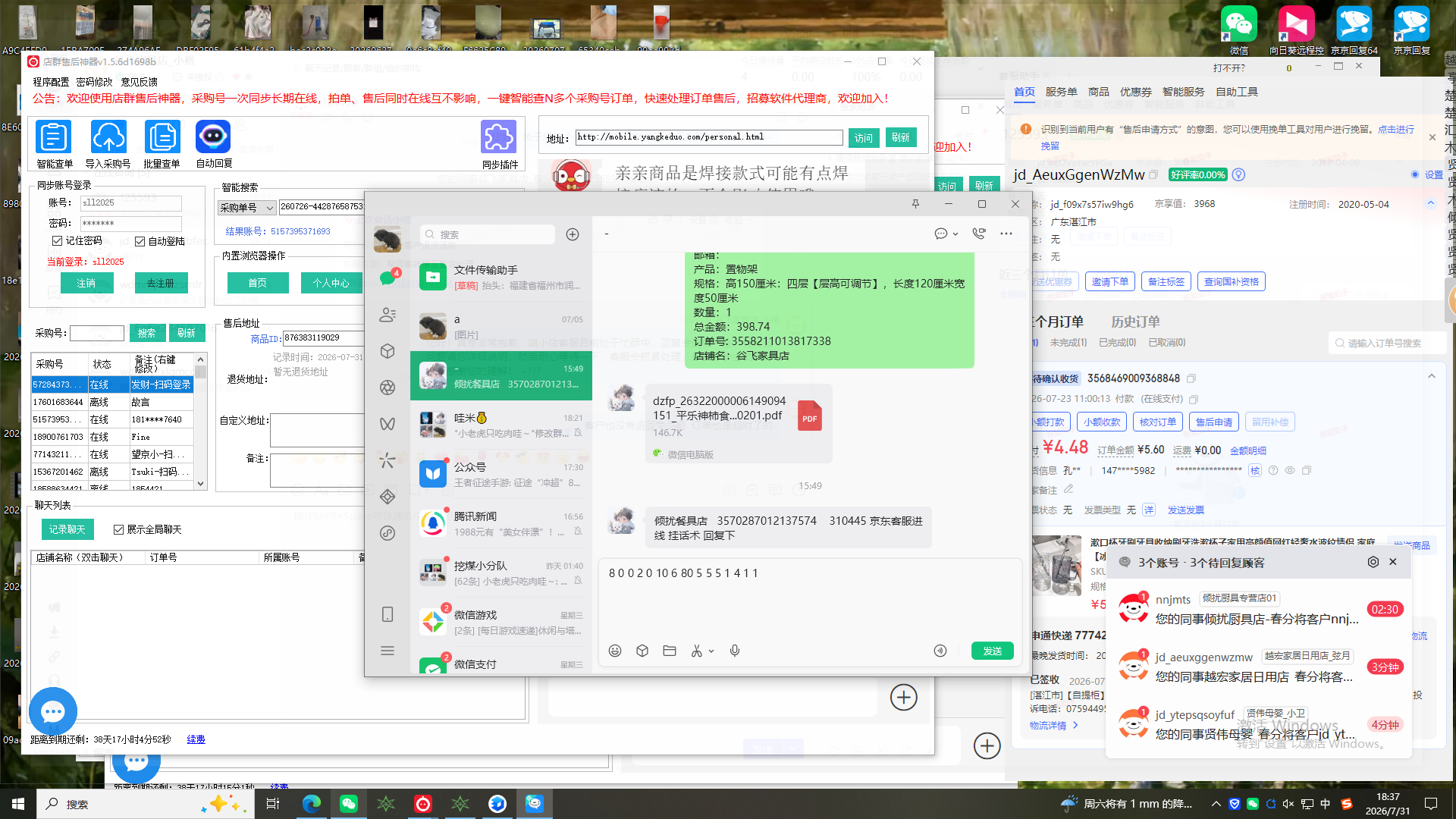The height and width of the screenshot is (819, 1456).
Task: Open Microsoft Edge from the taskbar
Action: pyautogui.click(x=311, y=804)
